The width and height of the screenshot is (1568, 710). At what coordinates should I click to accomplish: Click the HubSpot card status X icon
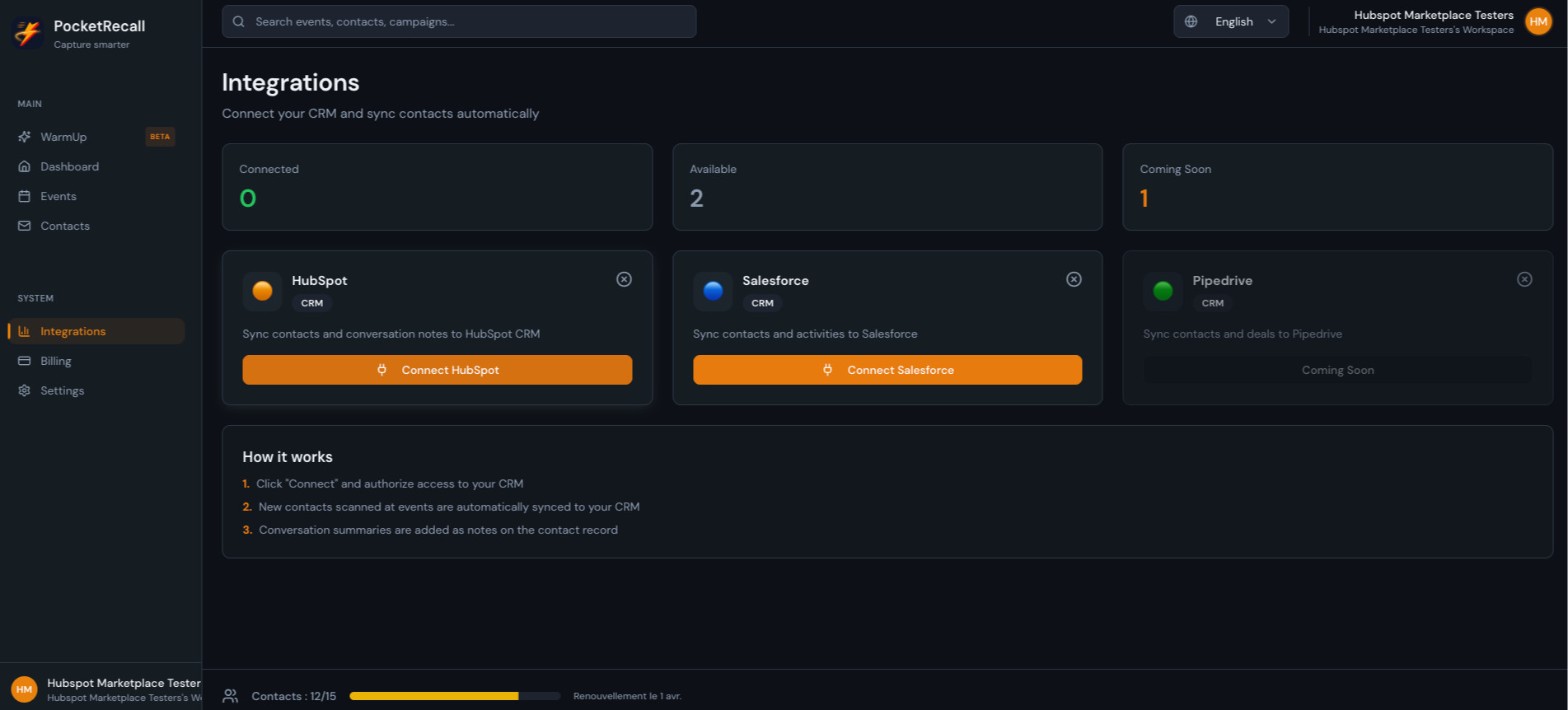(625, 279)
